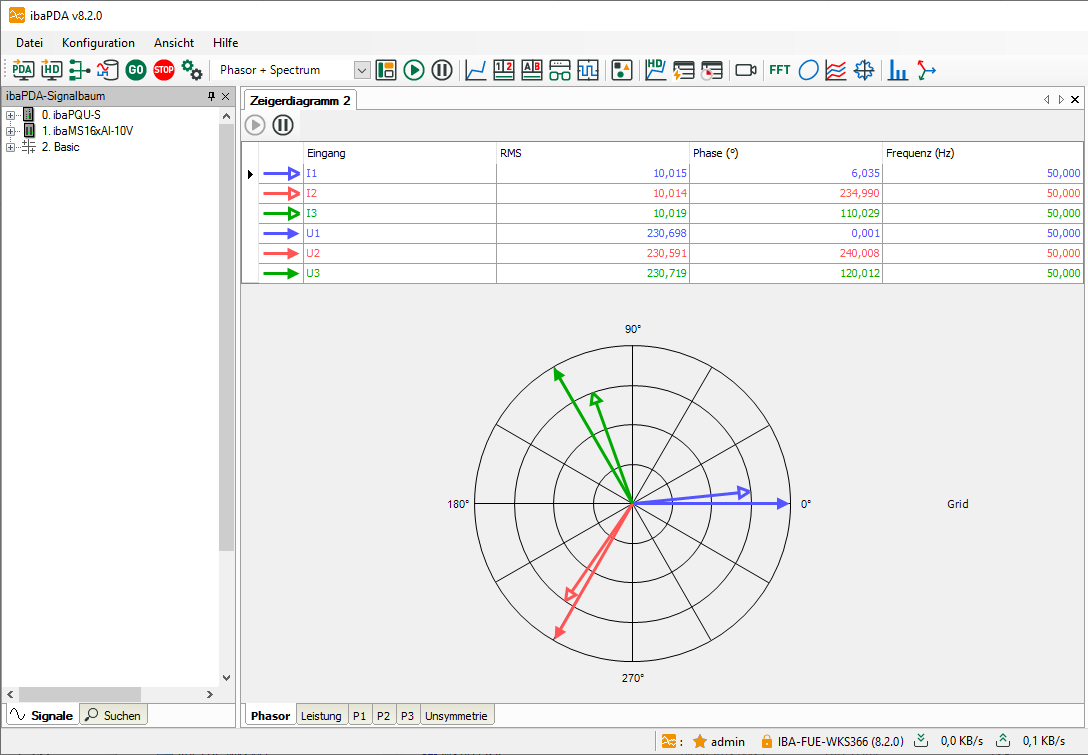Switch to the Leistung tab
Image resolution: width=1088 pixels, height=755 pixels.
click(x=321, y=715)
